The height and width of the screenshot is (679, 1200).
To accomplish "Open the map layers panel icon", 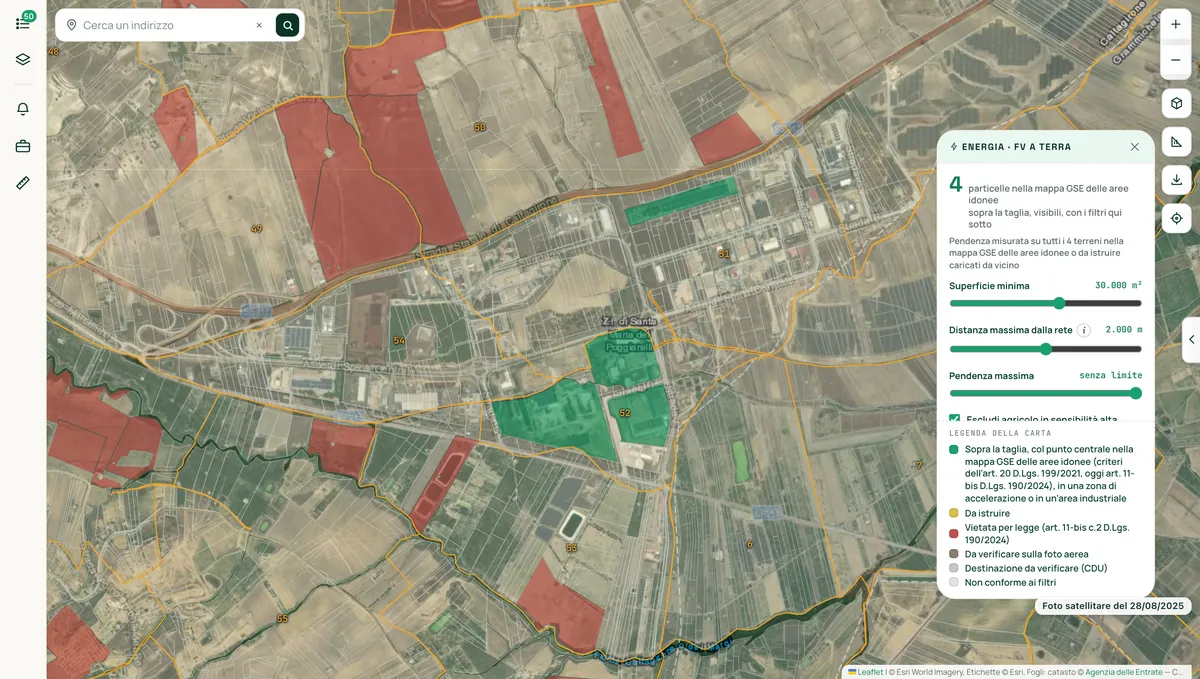I will tap(23, 59).
